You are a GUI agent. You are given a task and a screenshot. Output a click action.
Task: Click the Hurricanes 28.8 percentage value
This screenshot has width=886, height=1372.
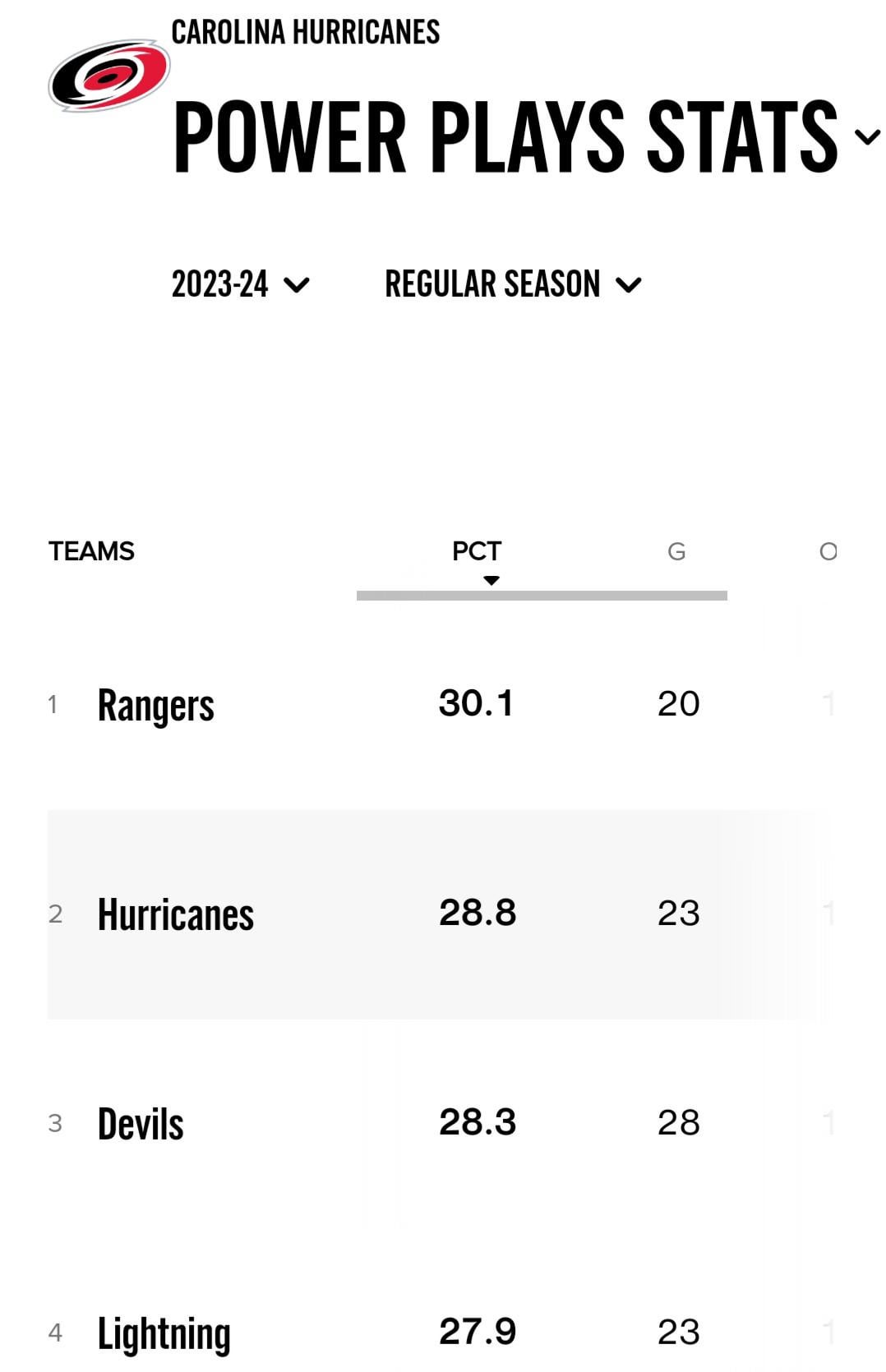coord(478,913)
